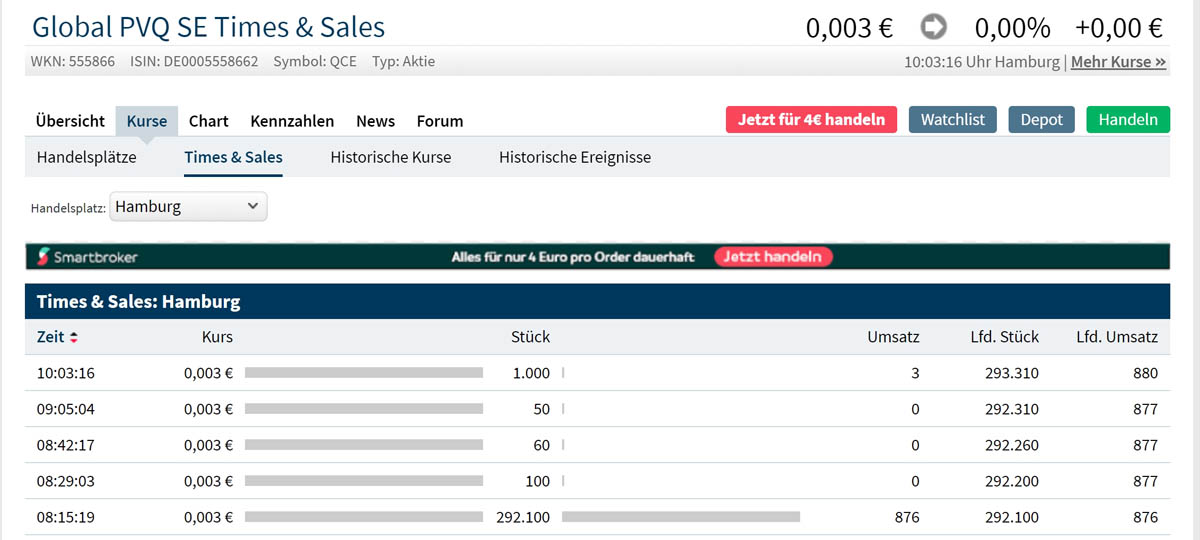Show Historische Kurse sub-tab
This screenshot has height=540, width=1200.
[x=390, y=157]
